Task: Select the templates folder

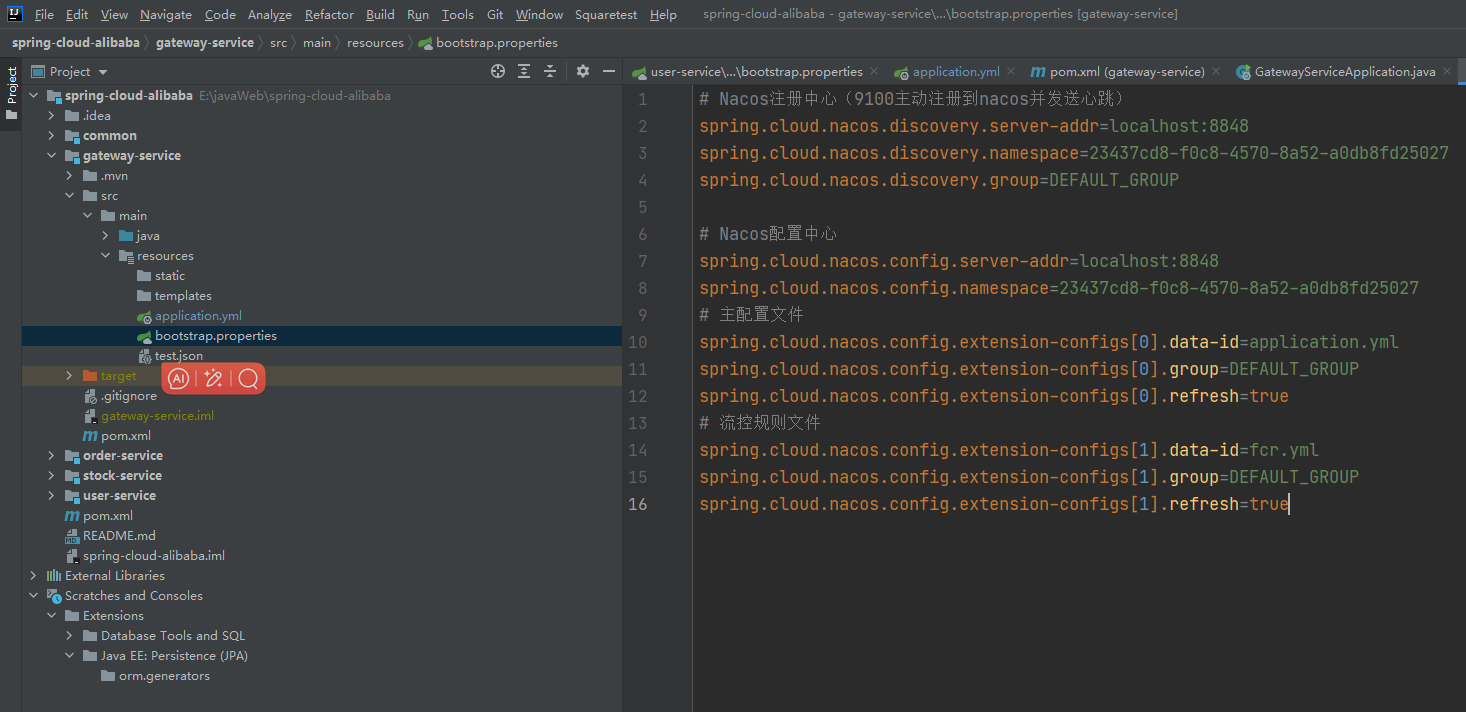Action: coord(174,296)
